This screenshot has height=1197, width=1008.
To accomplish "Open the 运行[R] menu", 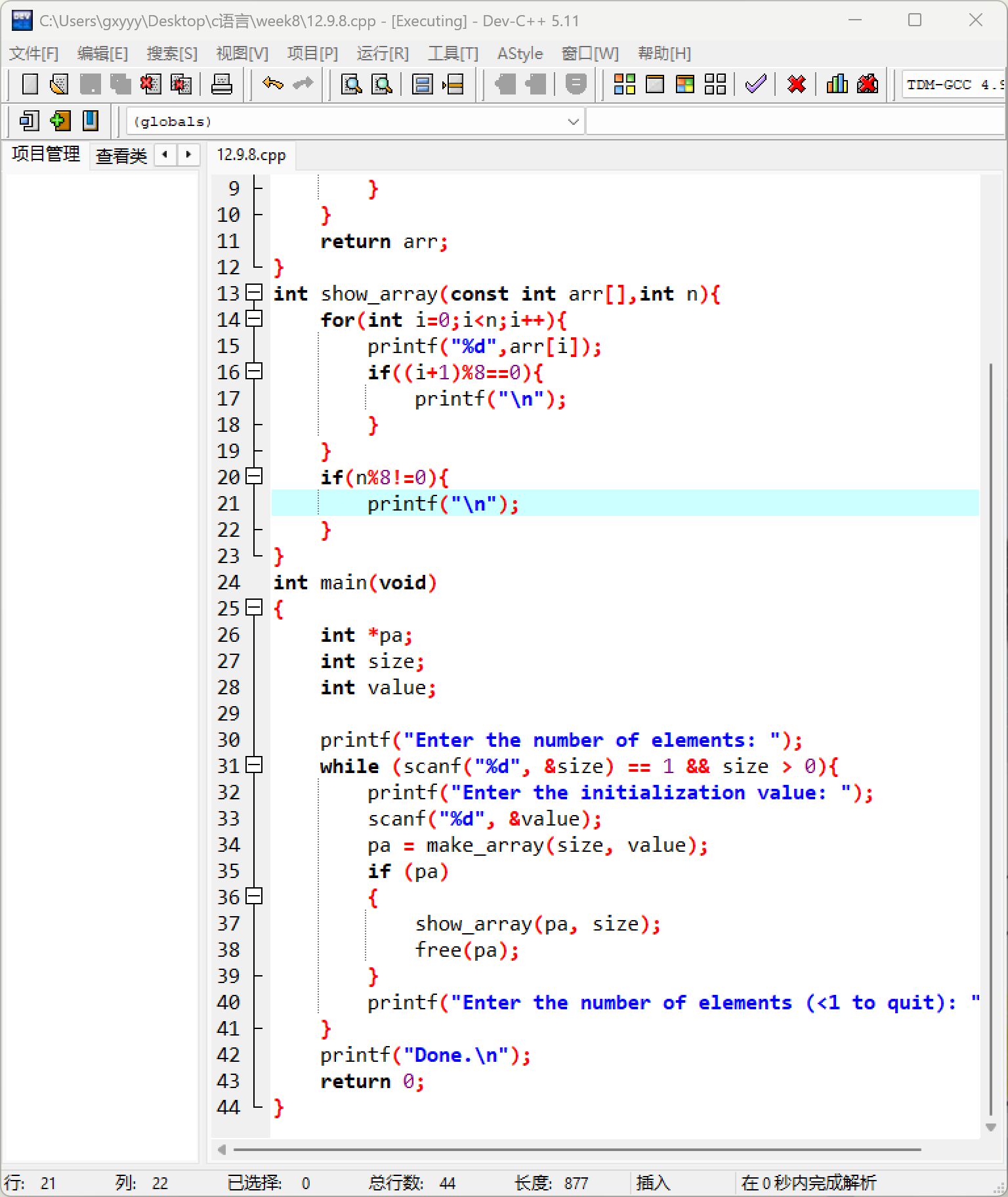I will [x=383, y=53].
